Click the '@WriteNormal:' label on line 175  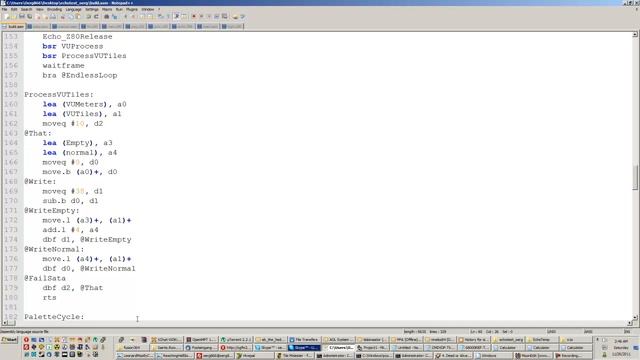[54, 249]
